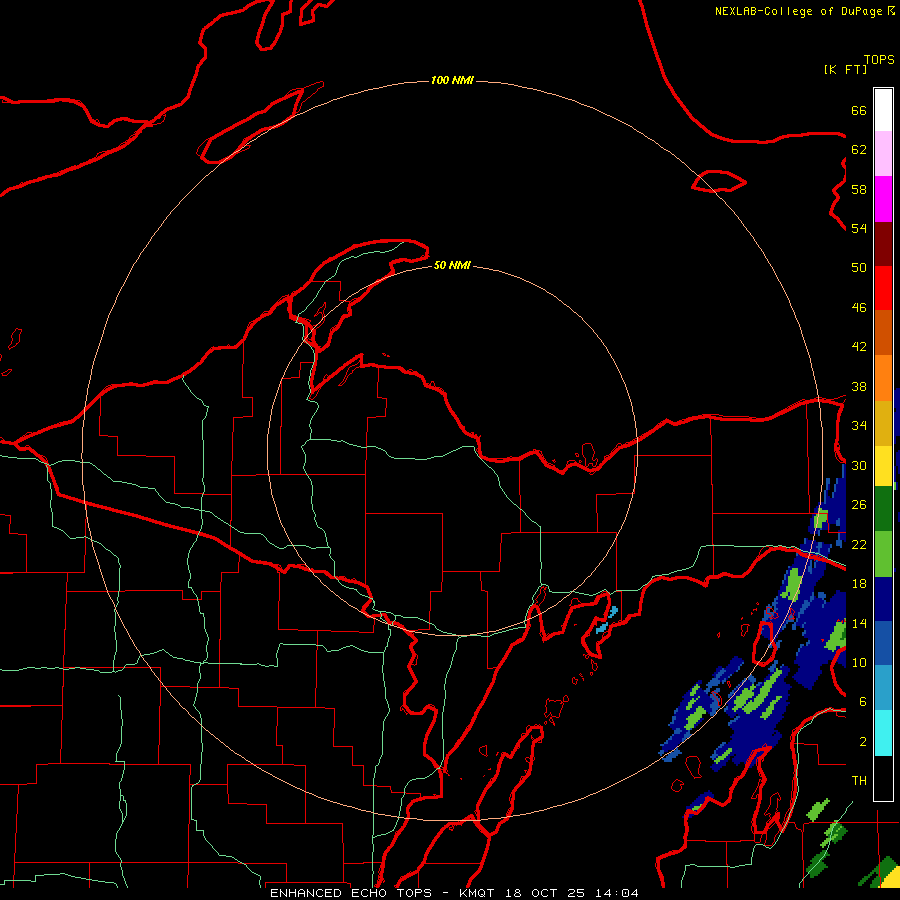900x900 pixels.
Task: Pick the cyan 2 kft legend swatch
Action: click(x=883, y=733)
